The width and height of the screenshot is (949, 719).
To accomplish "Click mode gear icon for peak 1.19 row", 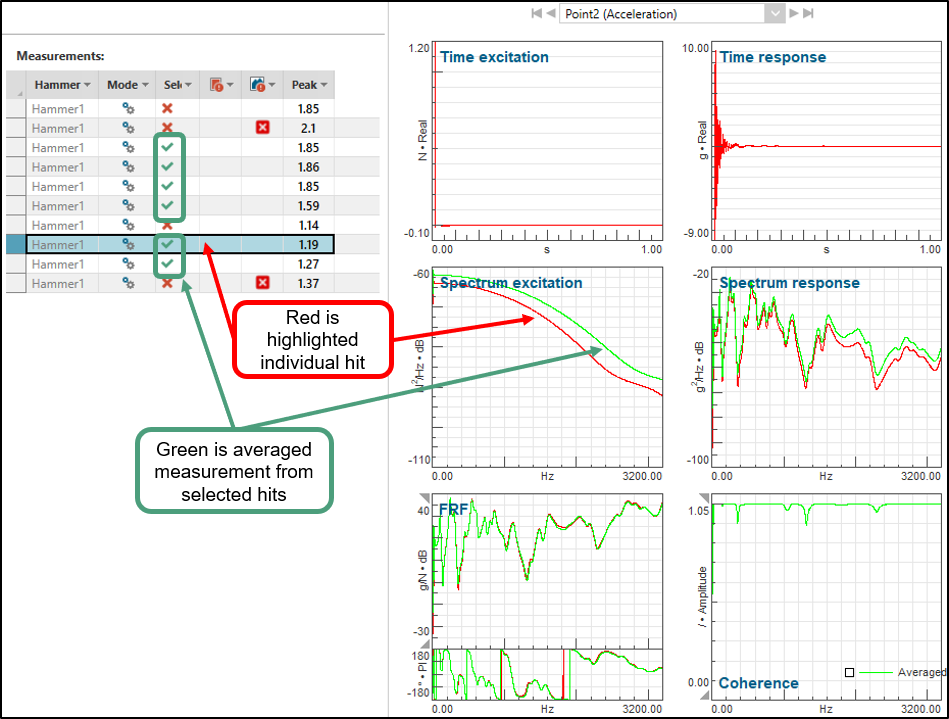I will [128, 245].
